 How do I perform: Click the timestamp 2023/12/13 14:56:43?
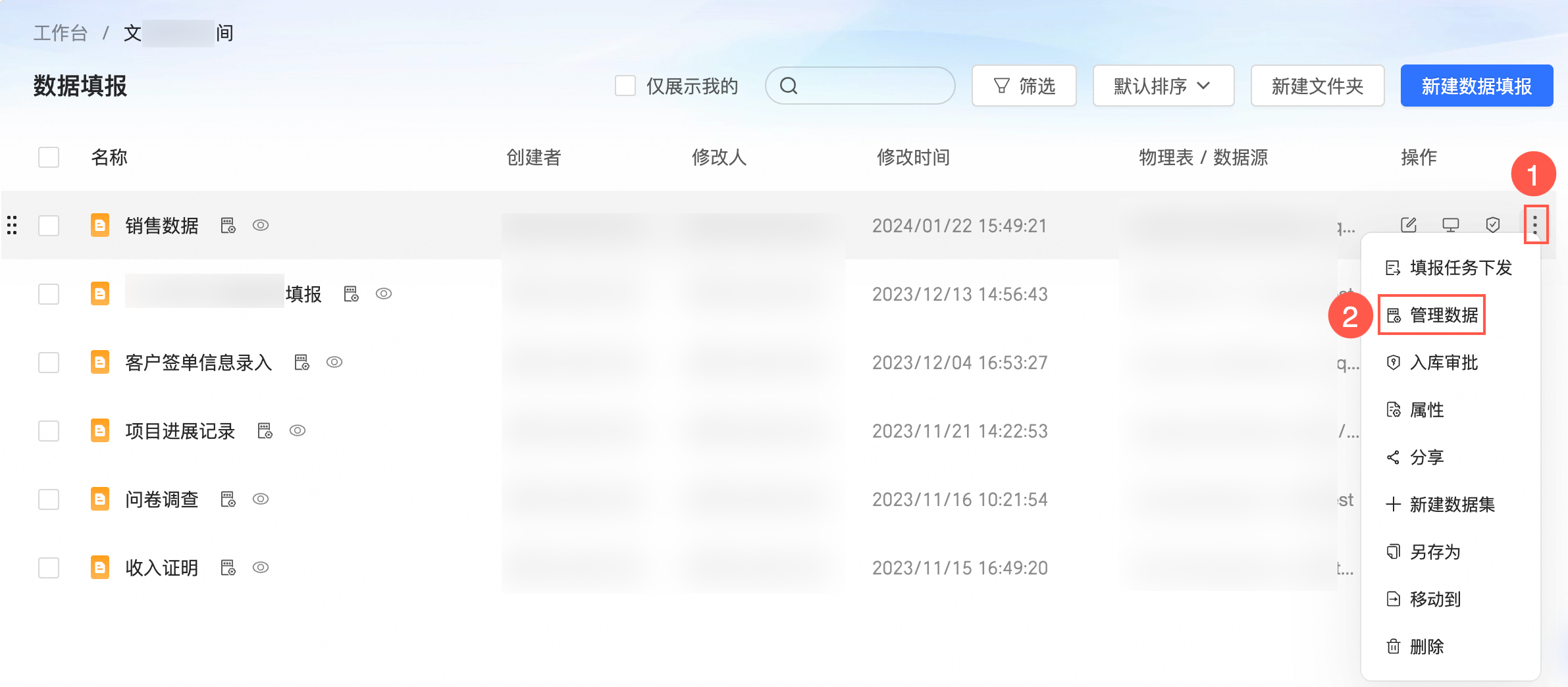(960, 294)
